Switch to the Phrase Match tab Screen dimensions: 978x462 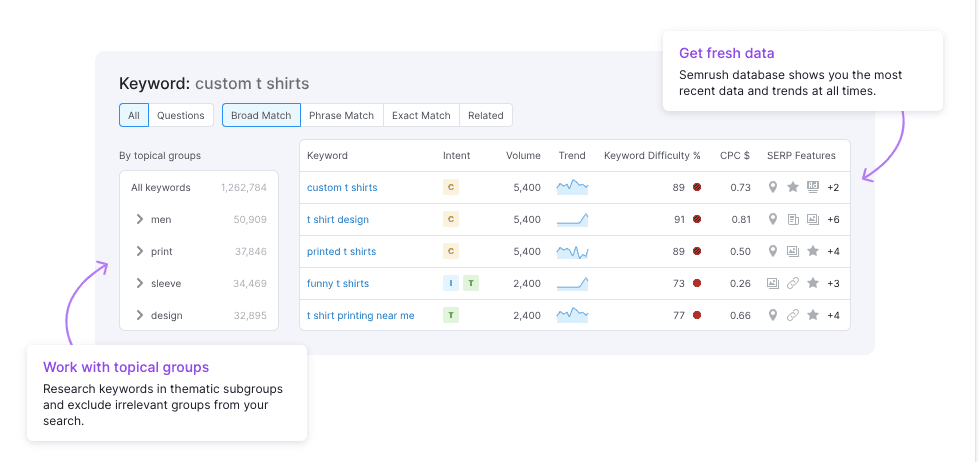342,115
